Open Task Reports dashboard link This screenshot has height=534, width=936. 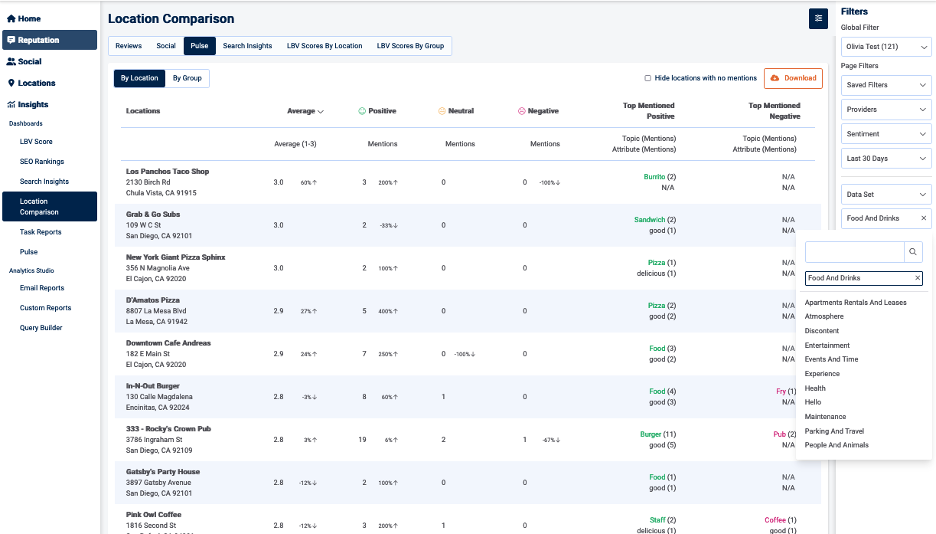click(40, 232)
